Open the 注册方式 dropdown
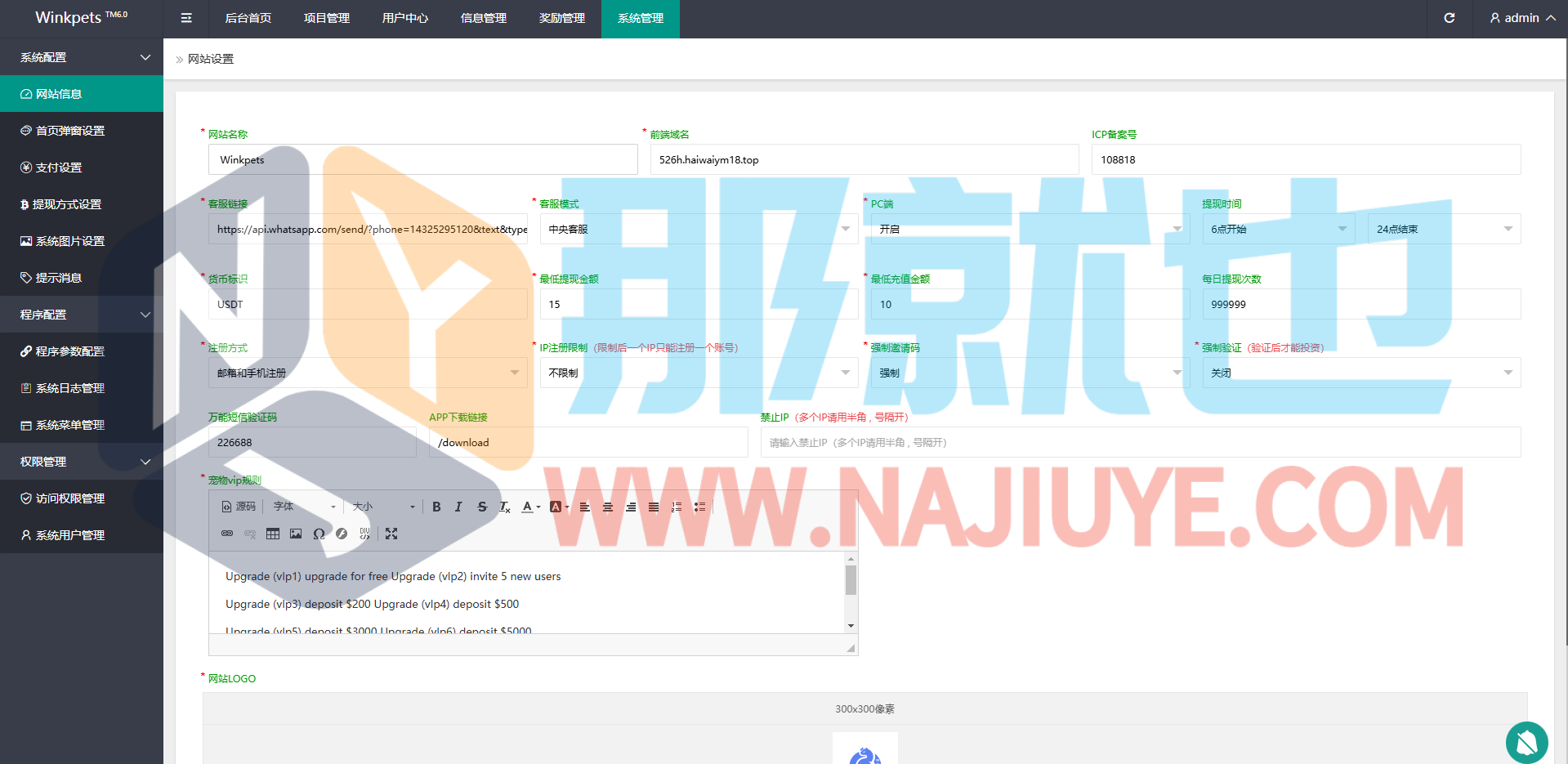Viewport: 1568px width, 764px height. point(367,373)
